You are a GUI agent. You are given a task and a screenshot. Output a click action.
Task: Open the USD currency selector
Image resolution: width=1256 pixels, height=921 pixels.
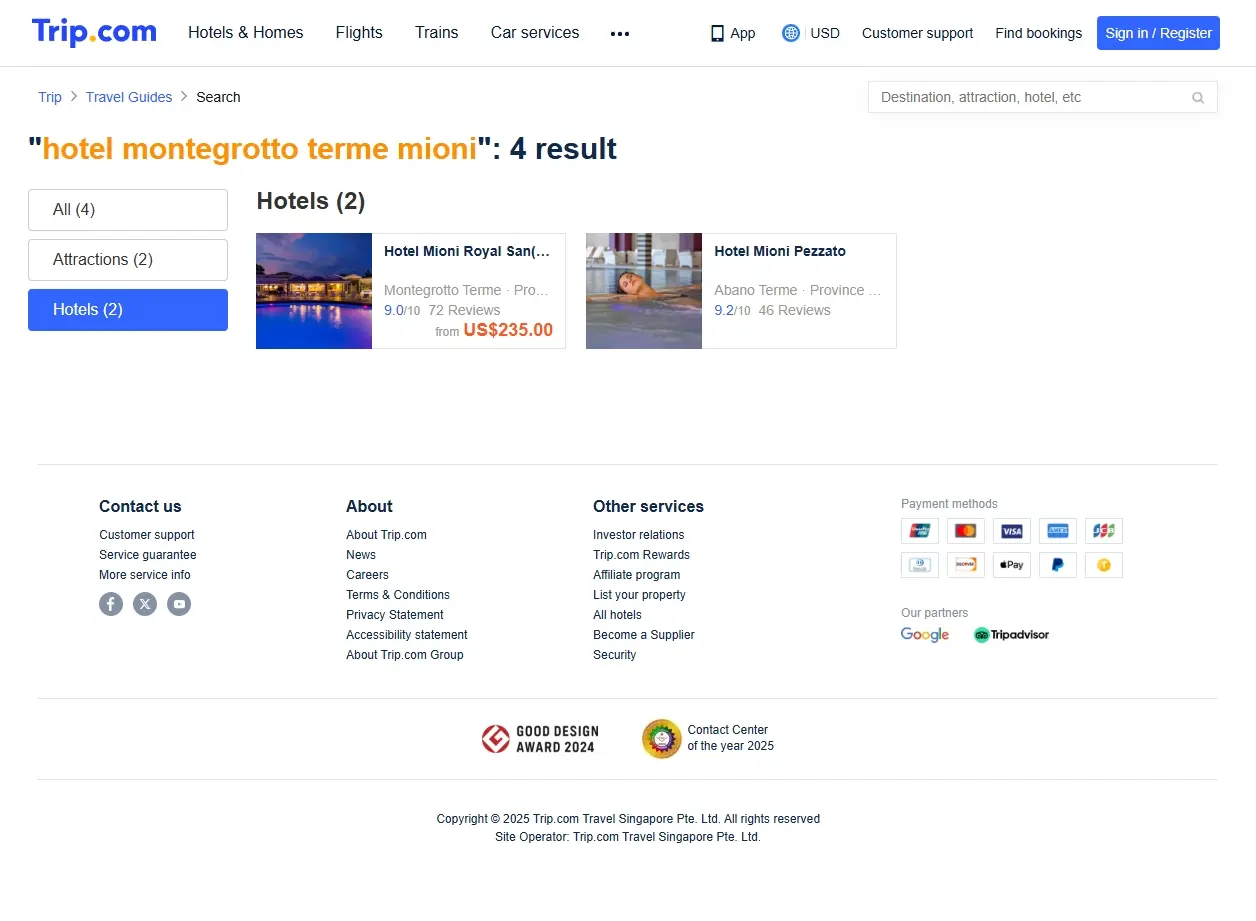[x=825, y=33]
